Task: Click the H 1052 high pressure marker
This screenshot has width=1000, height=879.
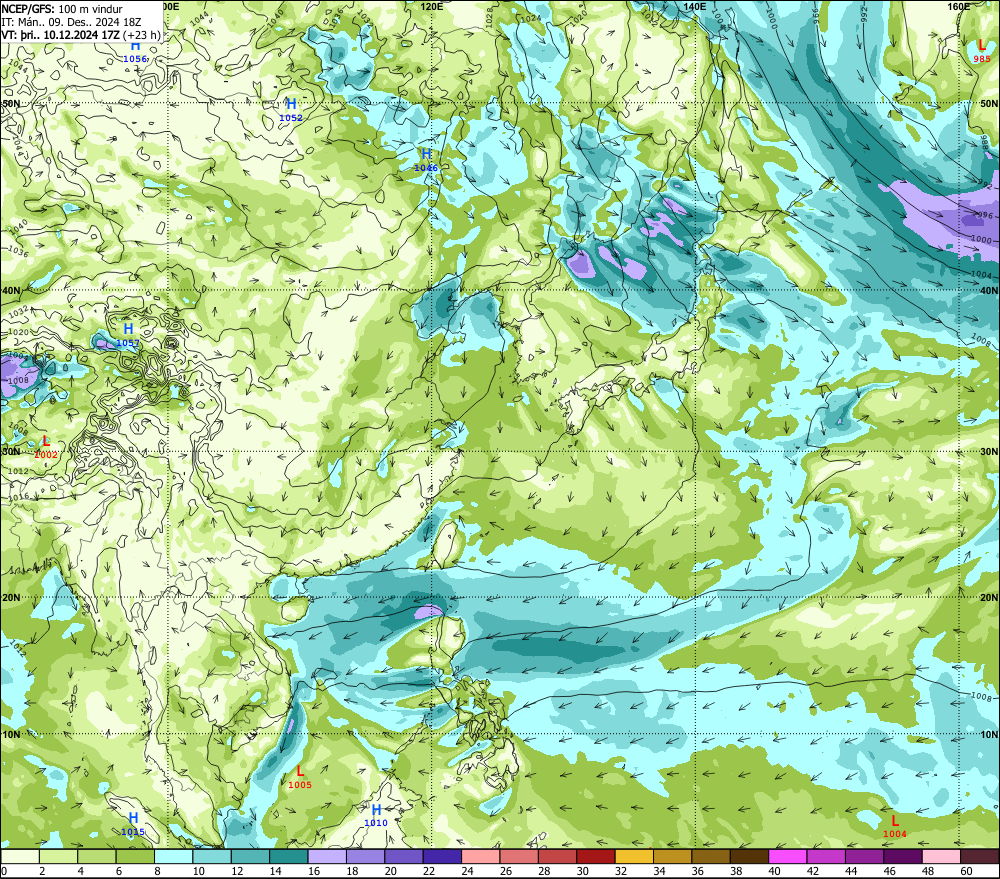Action: 291,110
